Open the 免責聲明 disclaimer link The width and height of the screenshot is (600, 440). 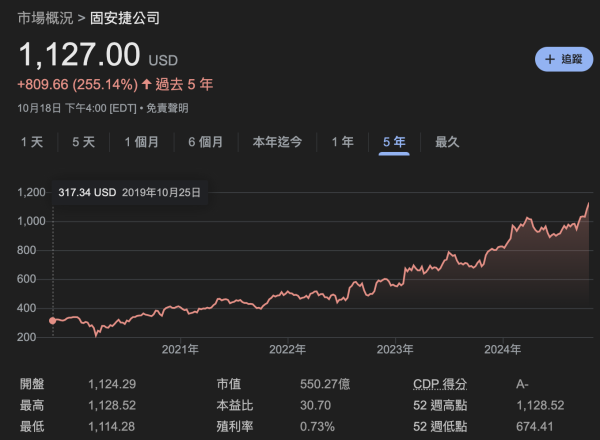tap(167, 108)
